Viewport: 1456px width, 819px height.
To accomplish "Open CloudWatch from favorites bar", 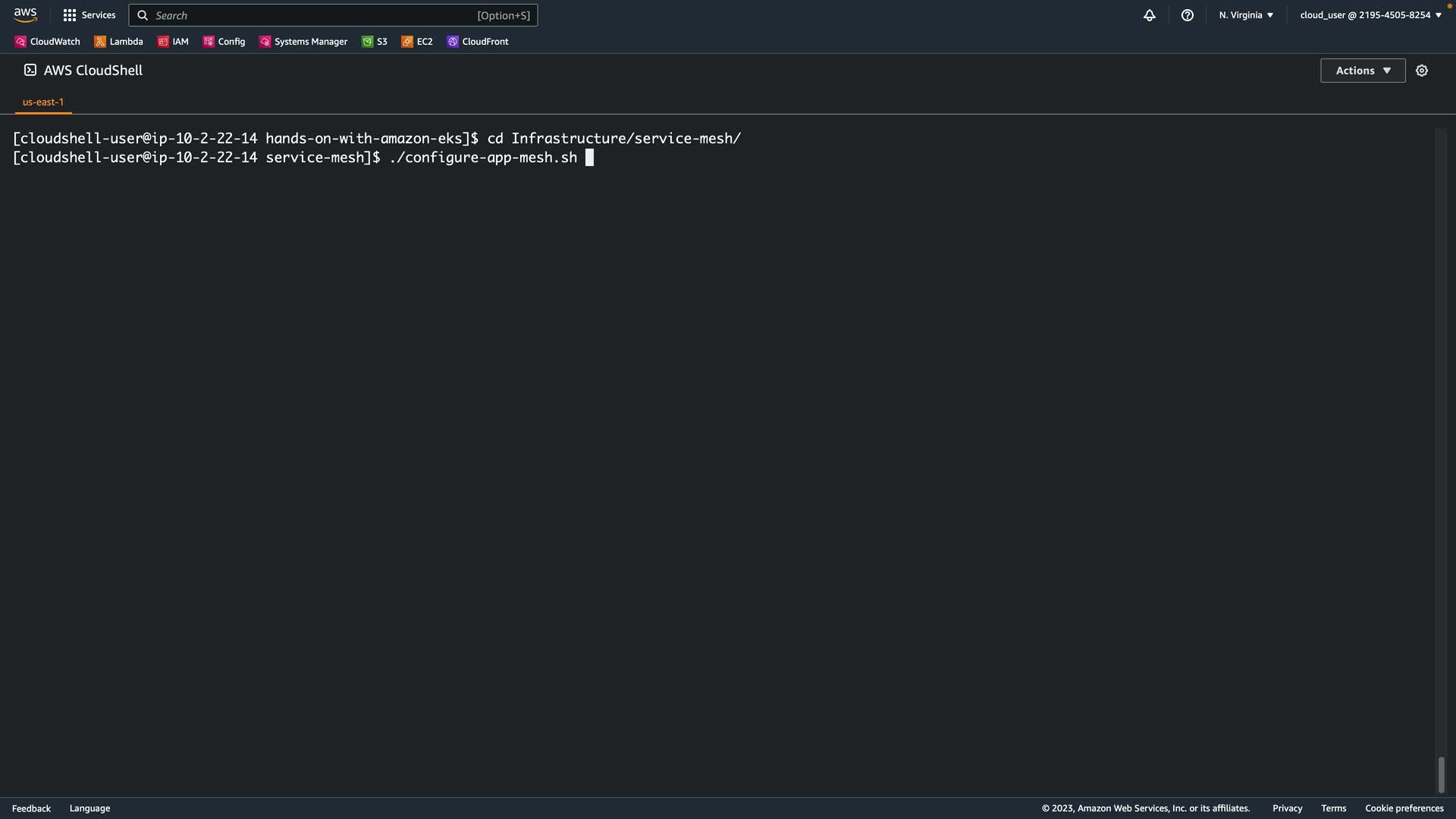I will click(47, 42).
